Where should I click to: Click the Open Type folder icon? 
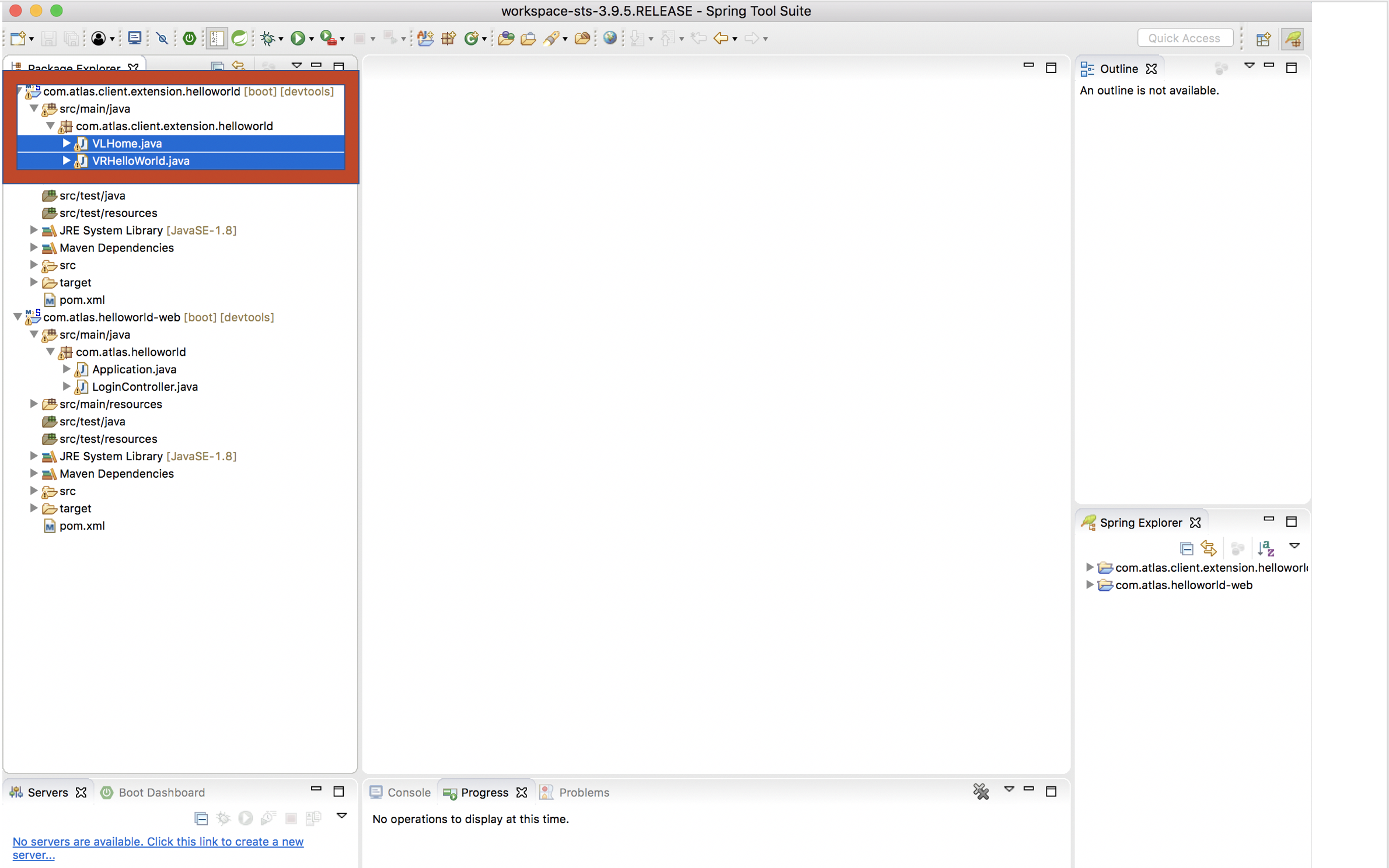(506, 38)
